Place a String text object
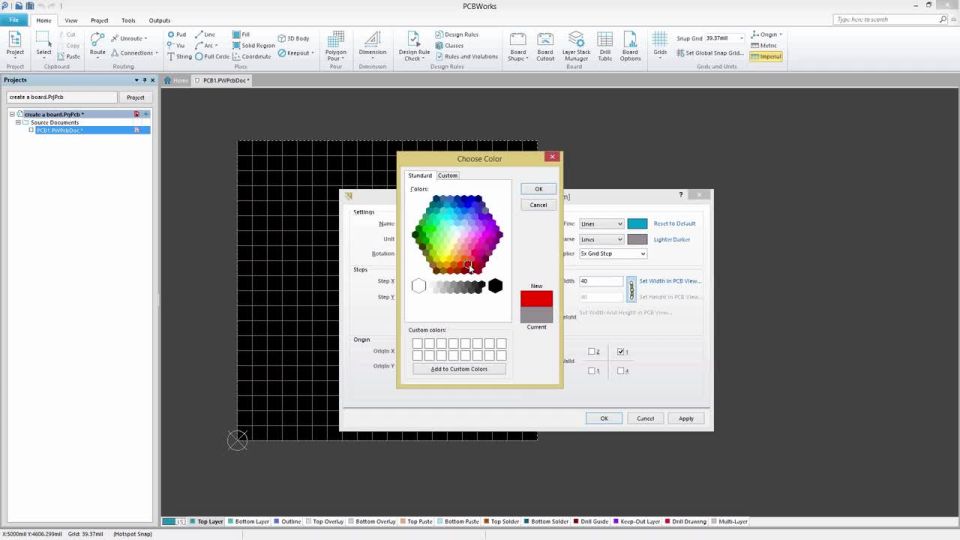The height and width of the screenshot is (540, 960). point(179,56)
